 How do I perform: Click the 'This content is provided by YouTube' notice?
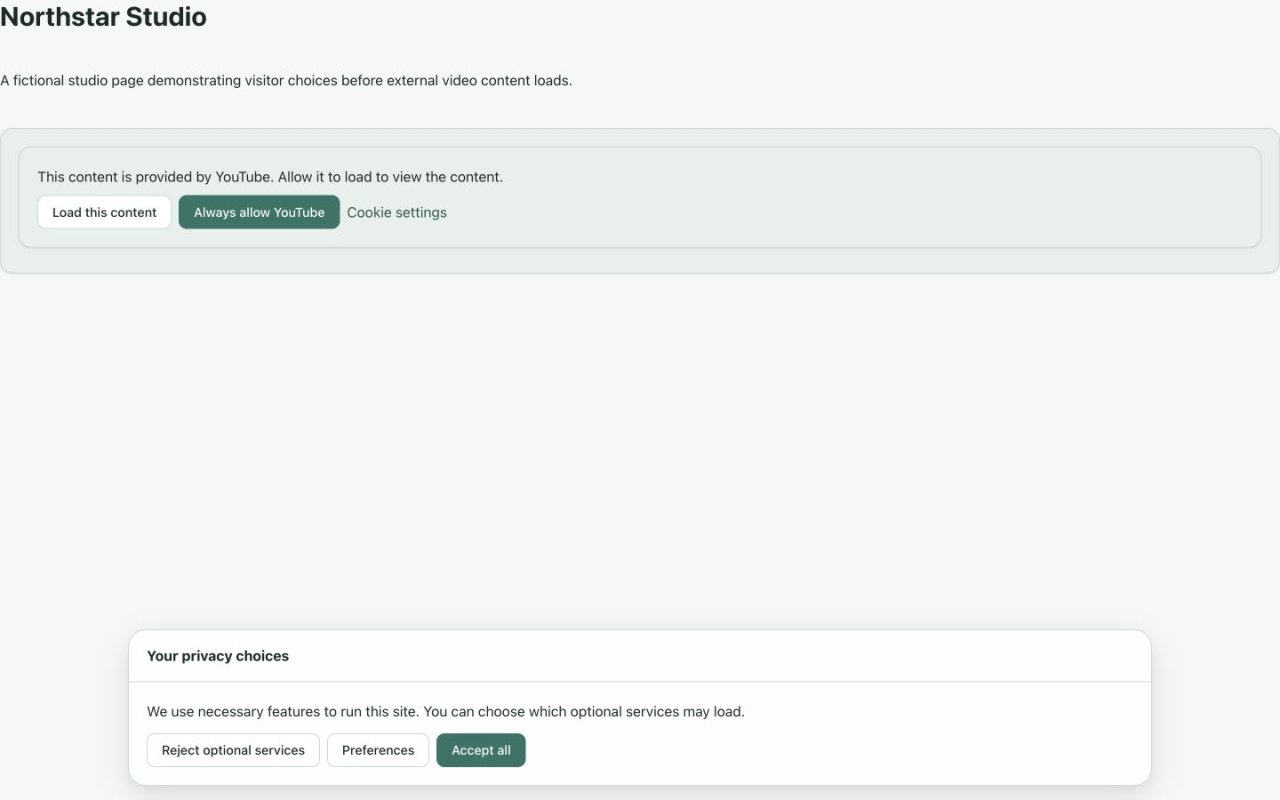[270, 177]
